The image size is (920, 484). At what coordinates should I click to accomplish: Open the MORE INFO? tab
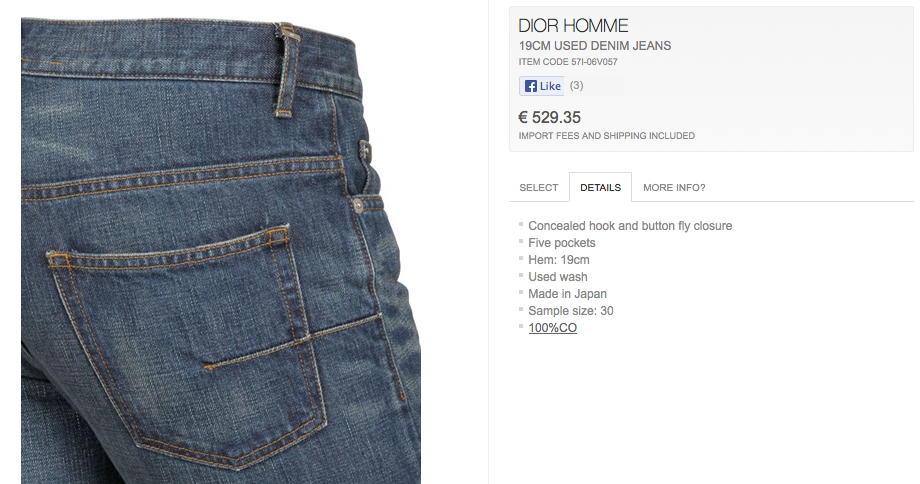pyautogui.click(x=674, y=188)
